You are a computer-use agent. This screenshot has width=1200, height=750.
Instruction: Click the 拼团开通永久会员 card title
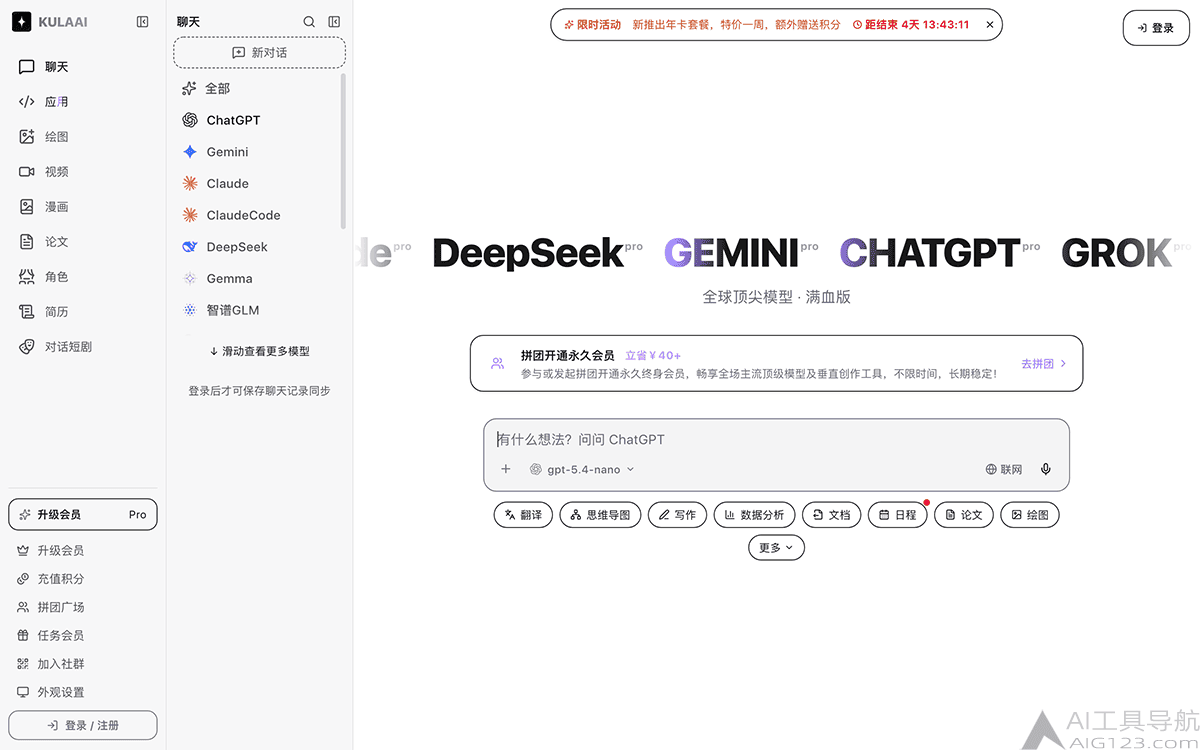pos(567,355)
